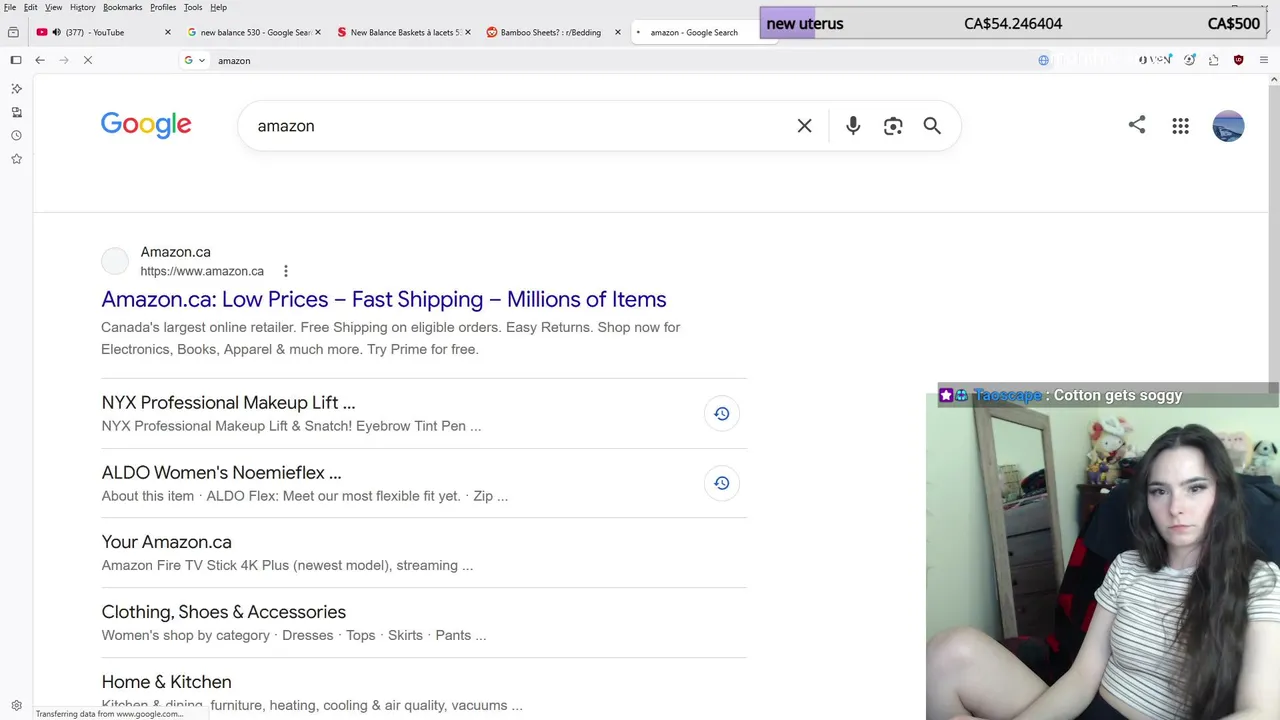Go to the Google homepage logo

tap(146, 125)
